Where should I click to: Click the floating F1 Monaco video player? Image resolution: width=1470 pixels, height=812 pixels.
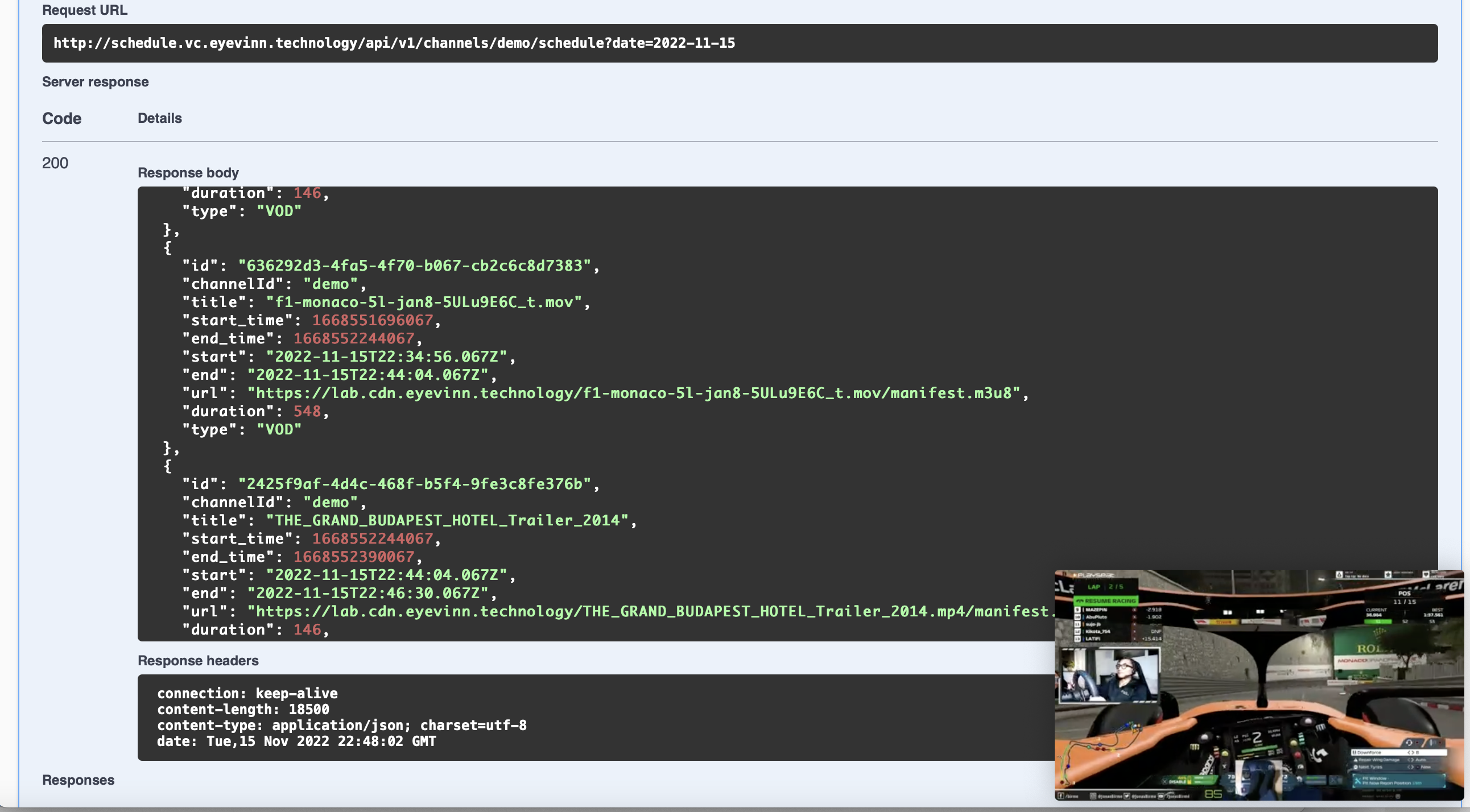1259,684
